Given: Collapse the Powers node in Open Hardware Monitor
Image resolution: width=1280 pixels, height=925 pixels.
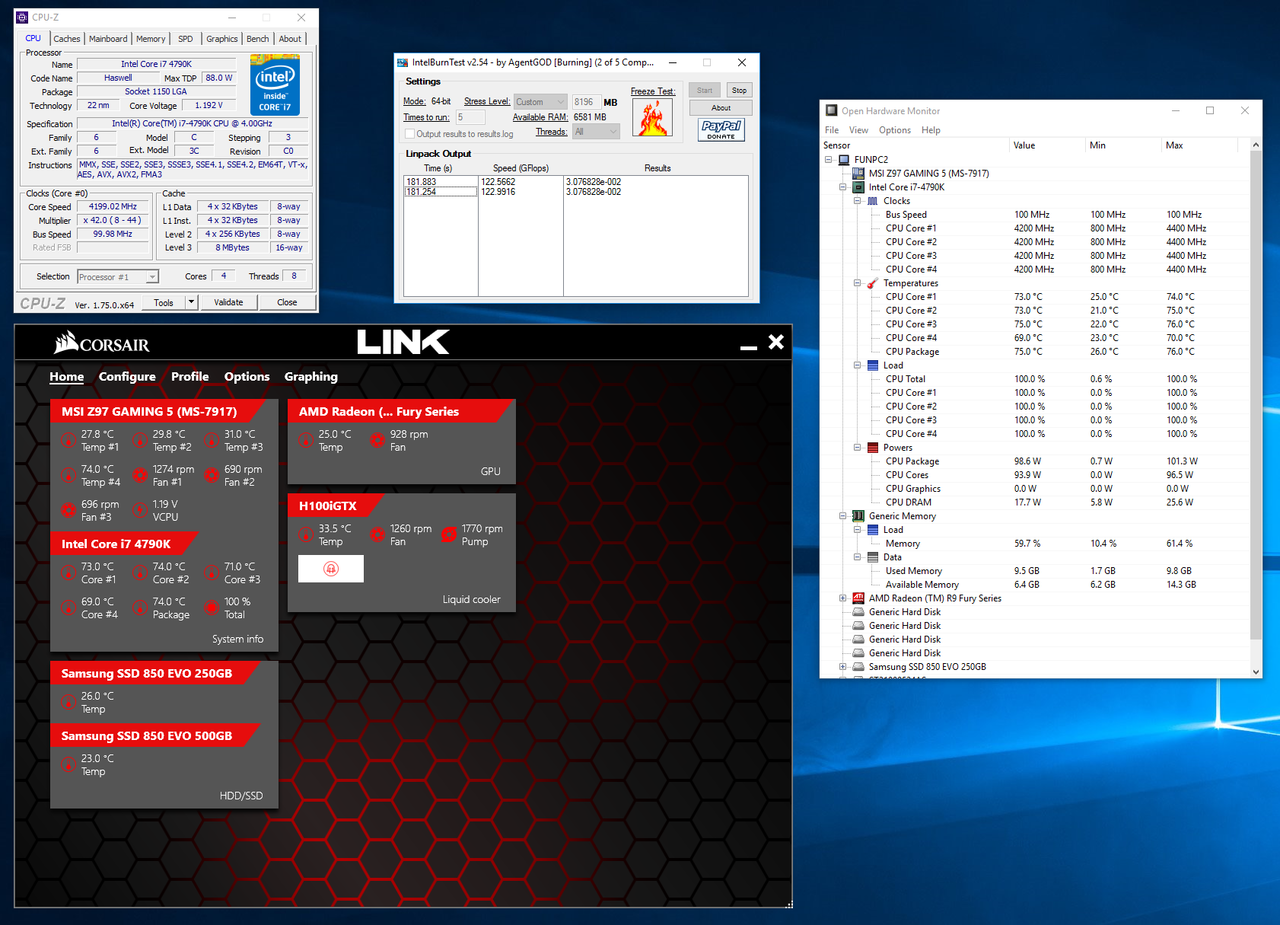Looking at the screenshot, I should tap(858, 448).
